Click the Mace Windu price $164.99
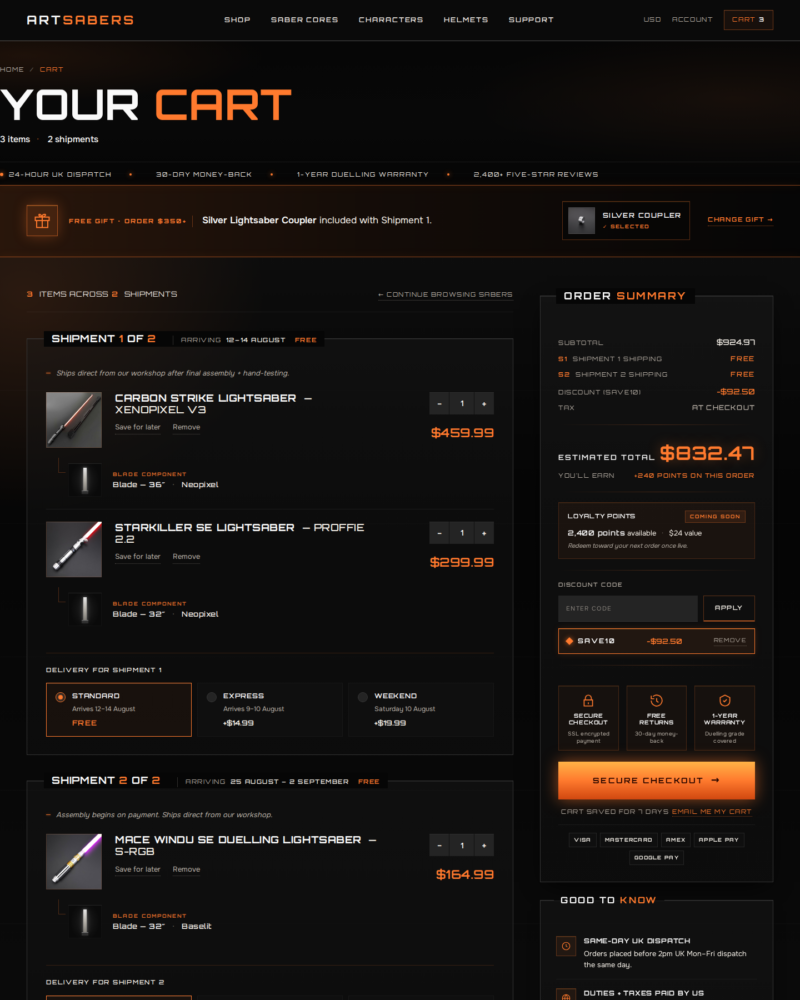This screenshot has height=1000, width=800. [x=465, y=875]
